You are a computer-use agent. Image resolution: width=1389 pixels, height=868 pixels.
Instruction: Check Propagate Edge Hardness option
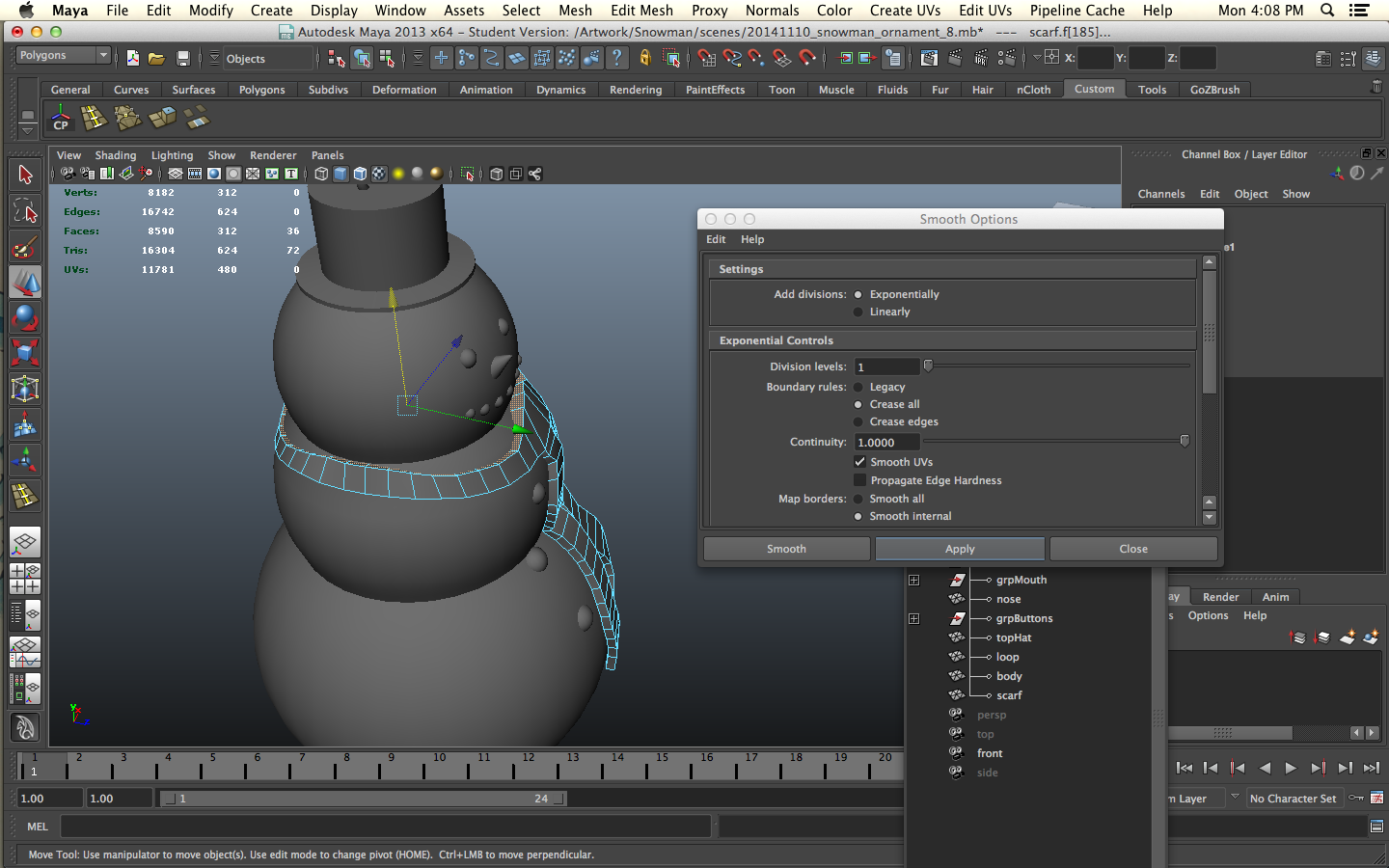859,480
